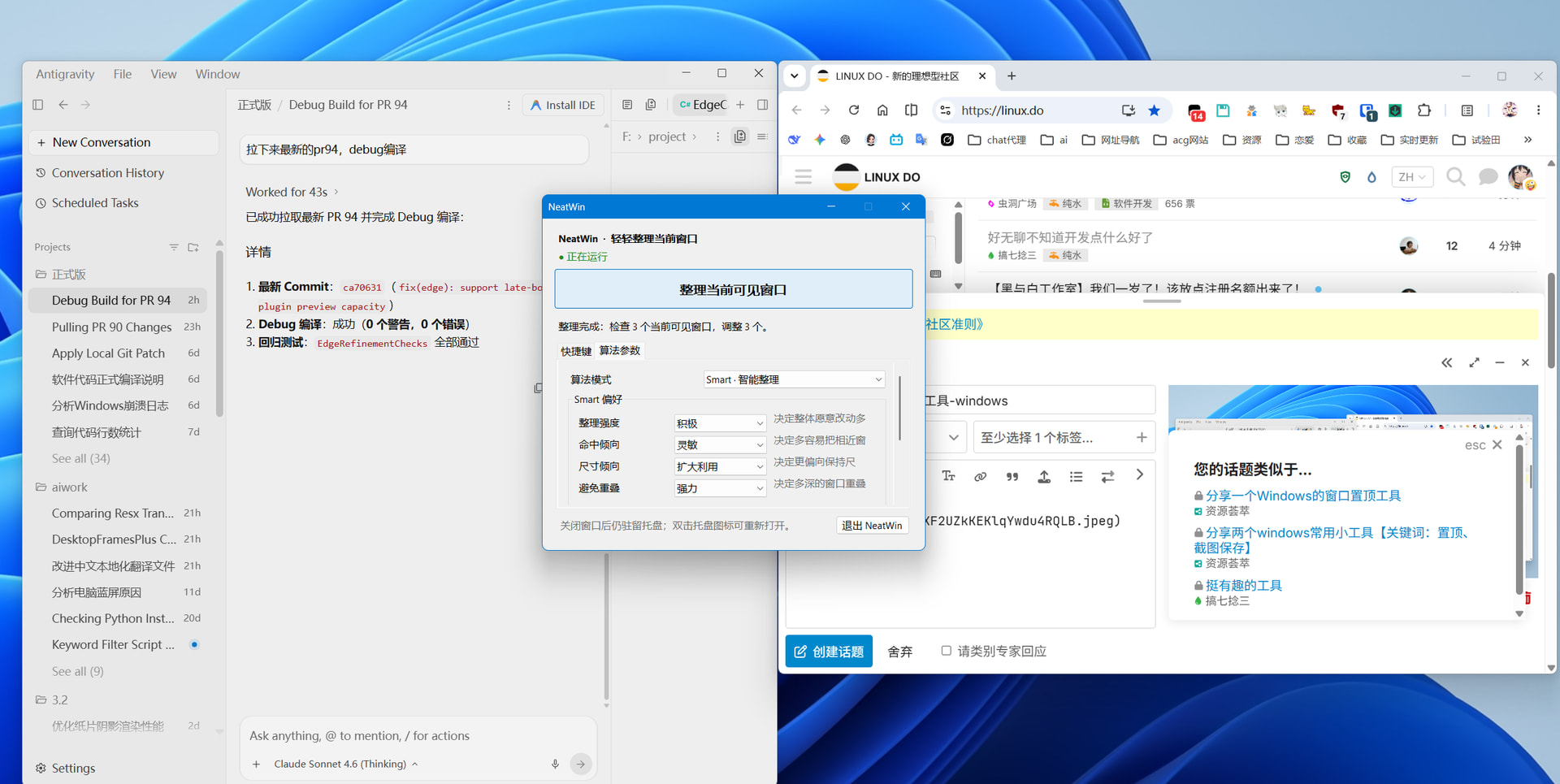Switch to 算法参数 tab in NeatWin
Screen dimensions: 1560x784
point(620,350)
